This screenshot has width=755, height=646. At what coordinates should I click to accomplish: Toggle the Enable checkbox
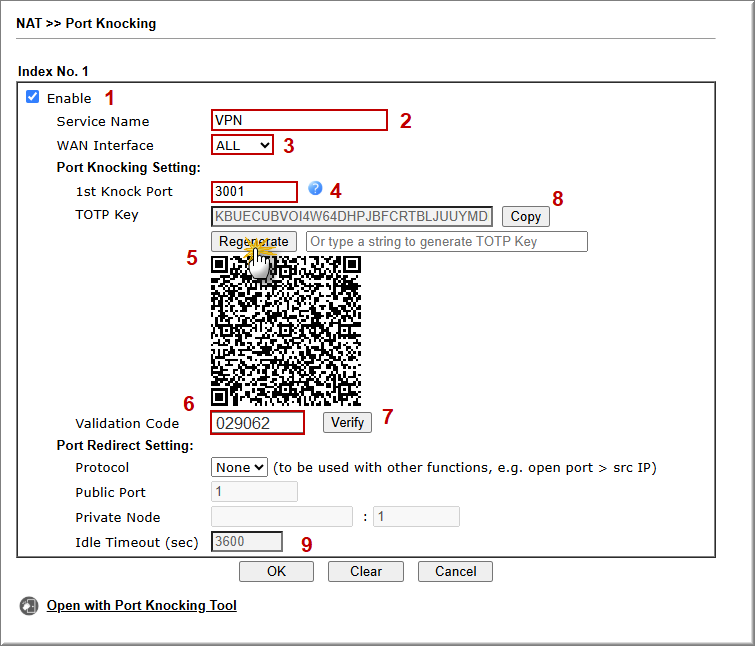[33, 97]
